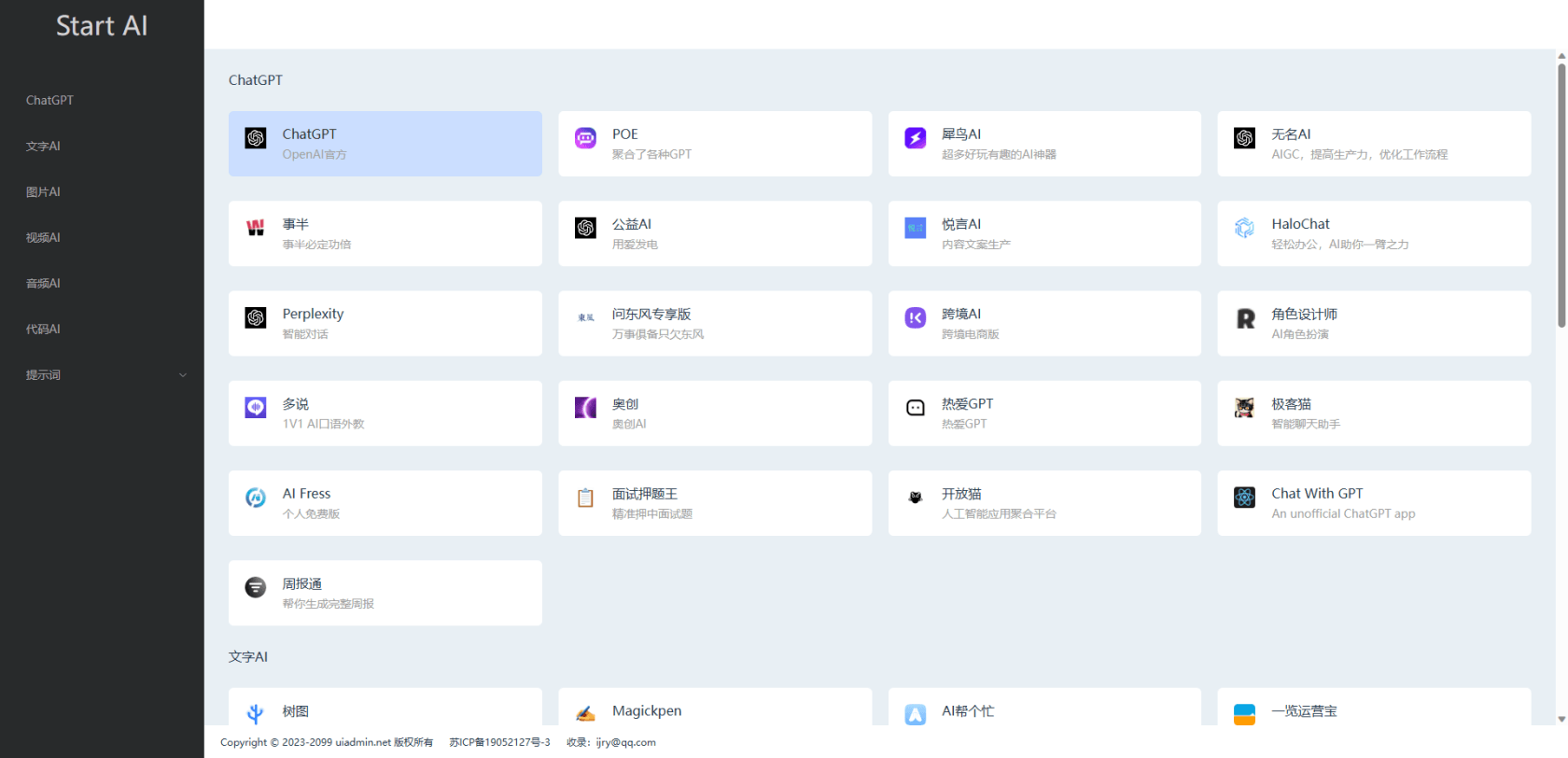Open the Perplexity card title
The height and width of the screenshot is (758, 1568).
coord(313,314)
